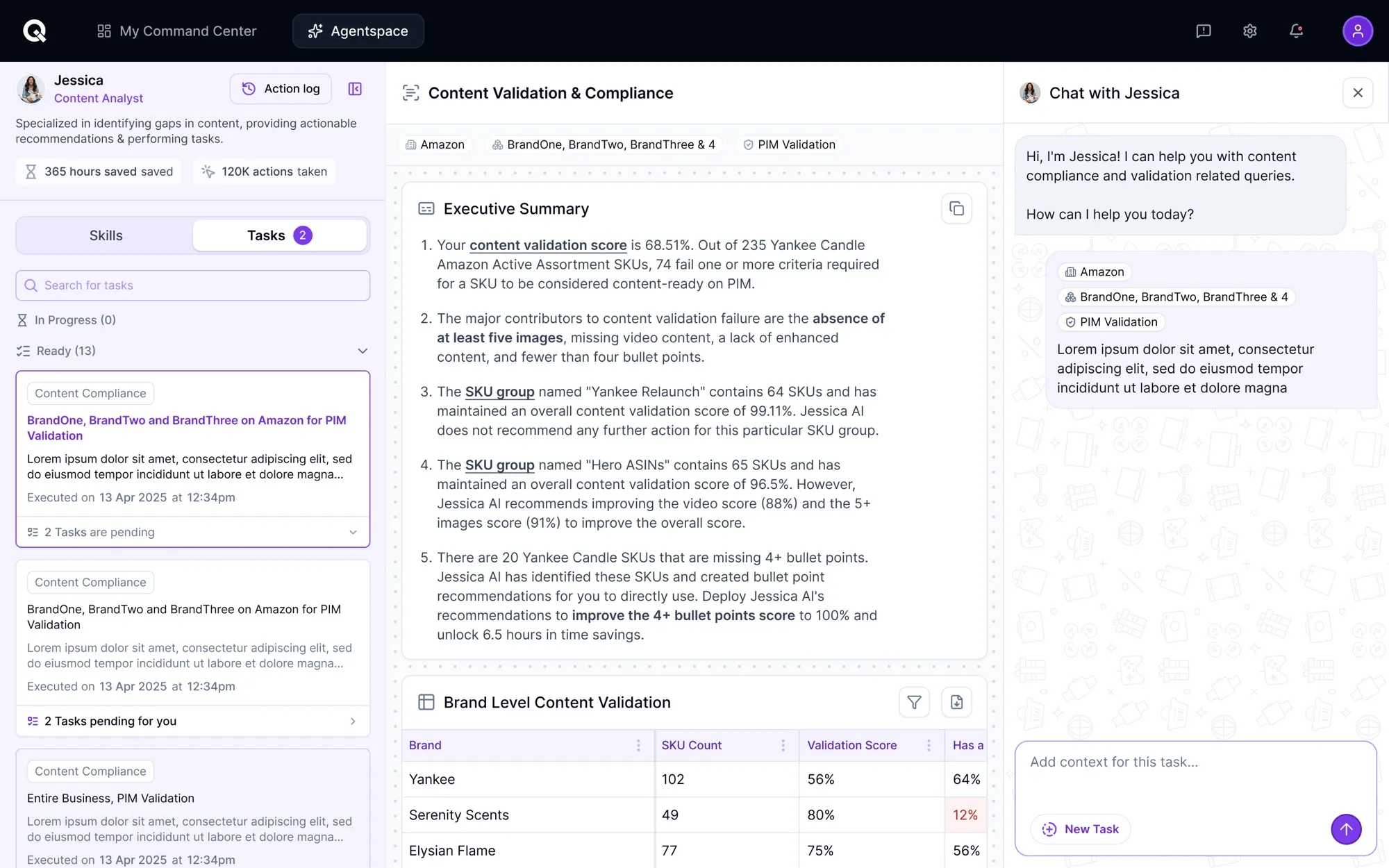
Task: Open the first task's purple title
Action: pos(187,428)
